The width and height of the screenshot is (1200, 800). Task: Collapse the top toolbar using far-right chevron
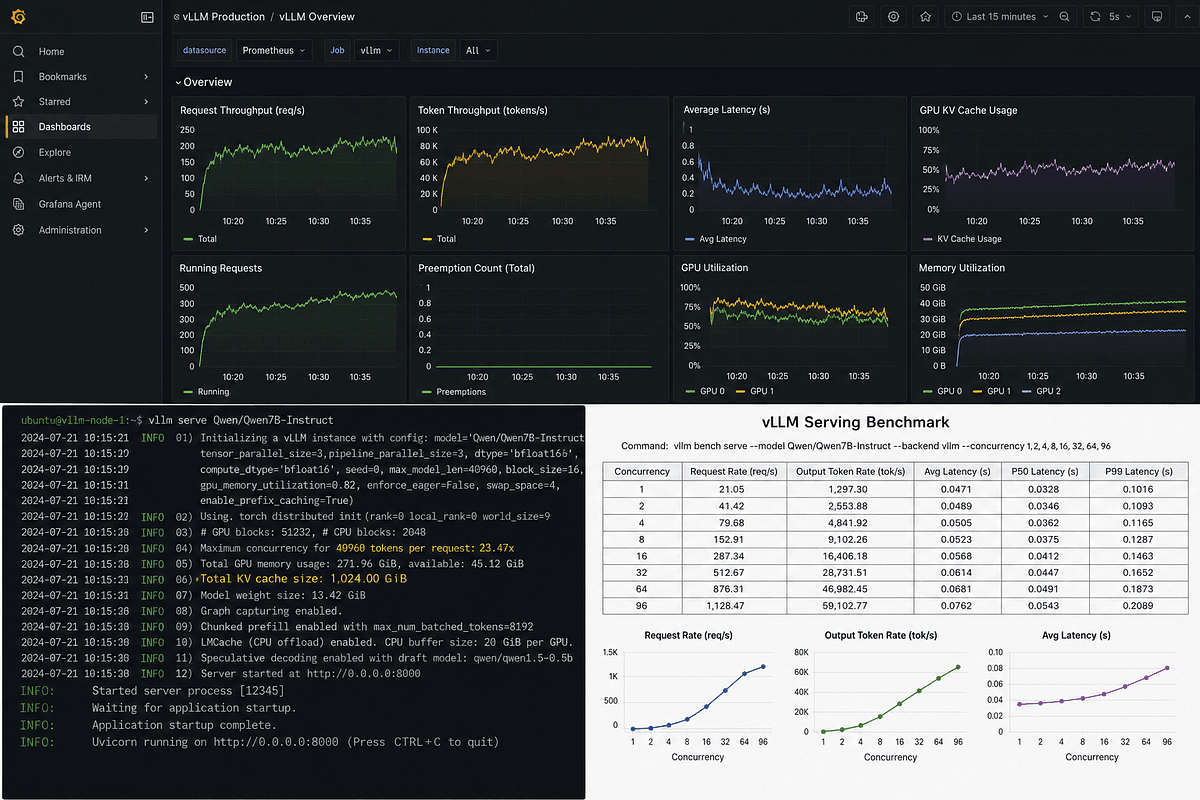pos(1188,17)
